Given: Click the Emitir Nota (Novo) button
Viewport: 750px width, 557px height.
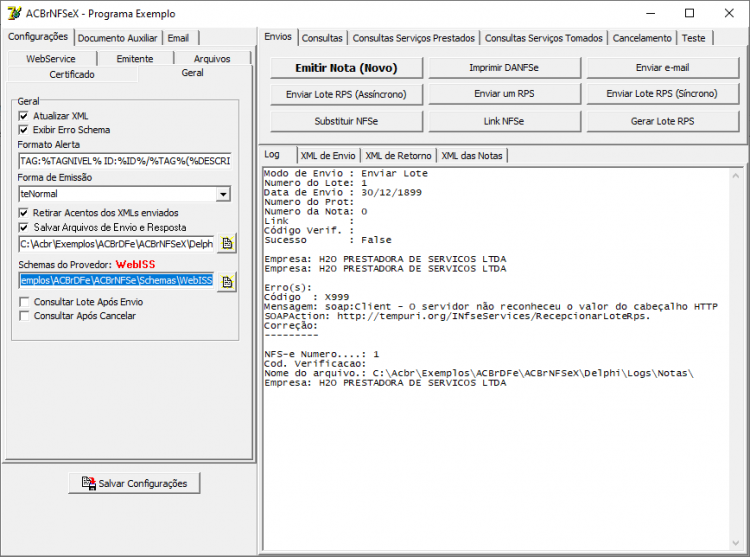Looking at the screenshot, I should 346,68.
